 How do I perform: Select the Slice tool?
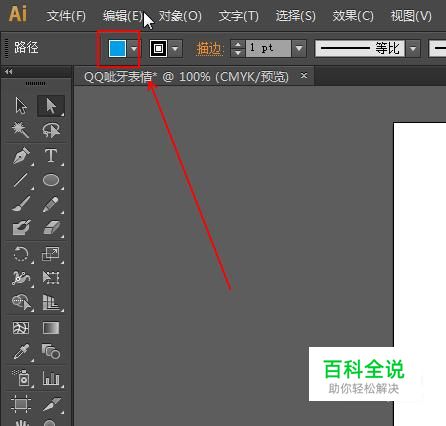pos(52,404)
